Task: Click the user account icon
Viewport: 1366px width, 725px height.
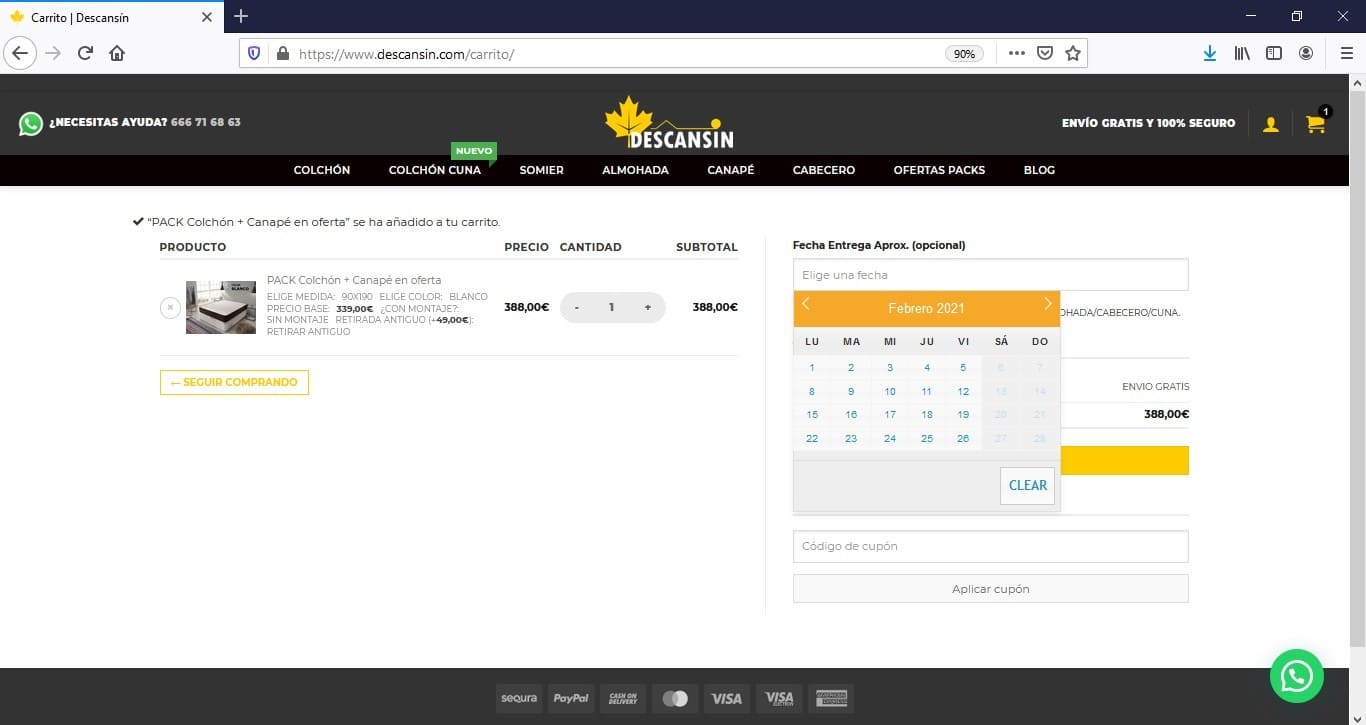Action: 1270,124
